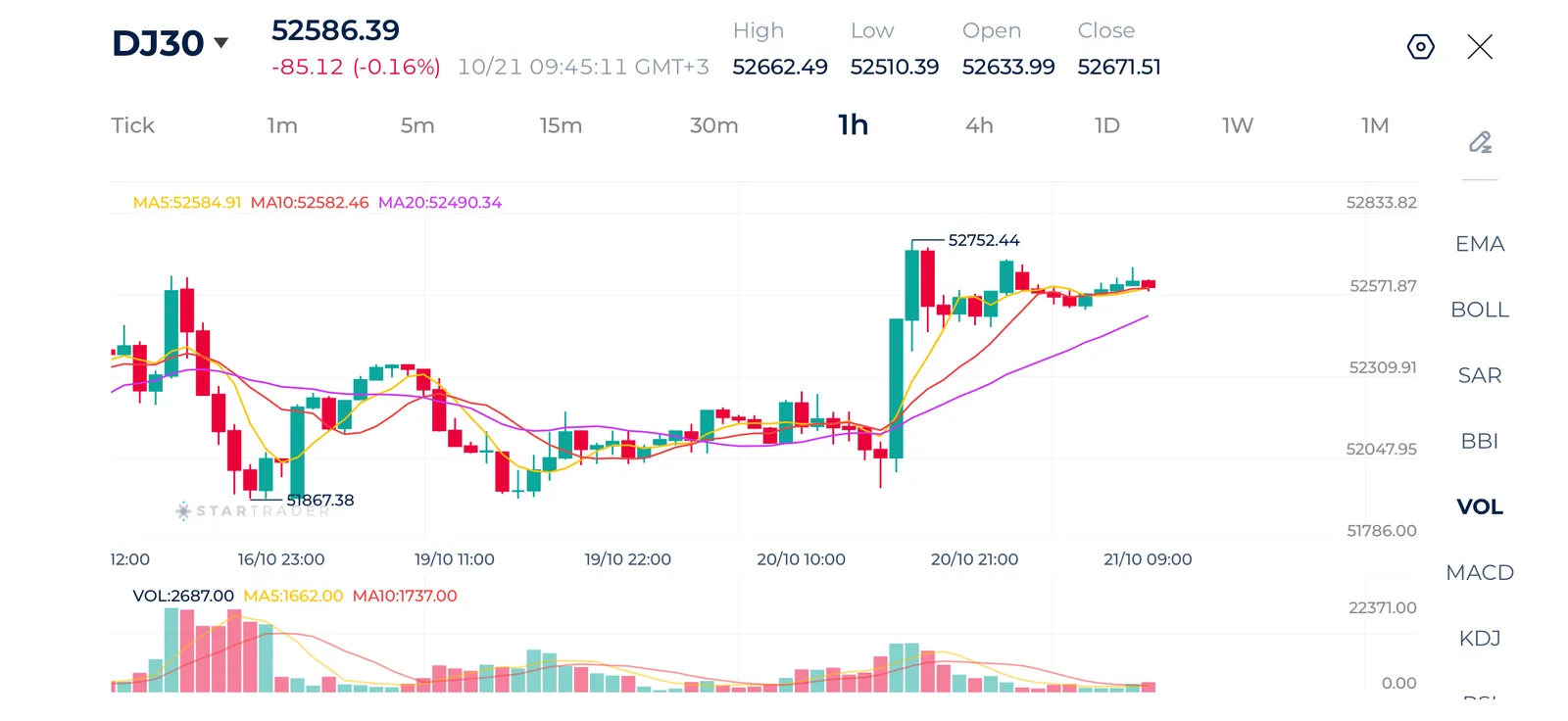Close the chart with X icon
The width and height of the screenshot is (1568, 721).
coord(1480,46)
